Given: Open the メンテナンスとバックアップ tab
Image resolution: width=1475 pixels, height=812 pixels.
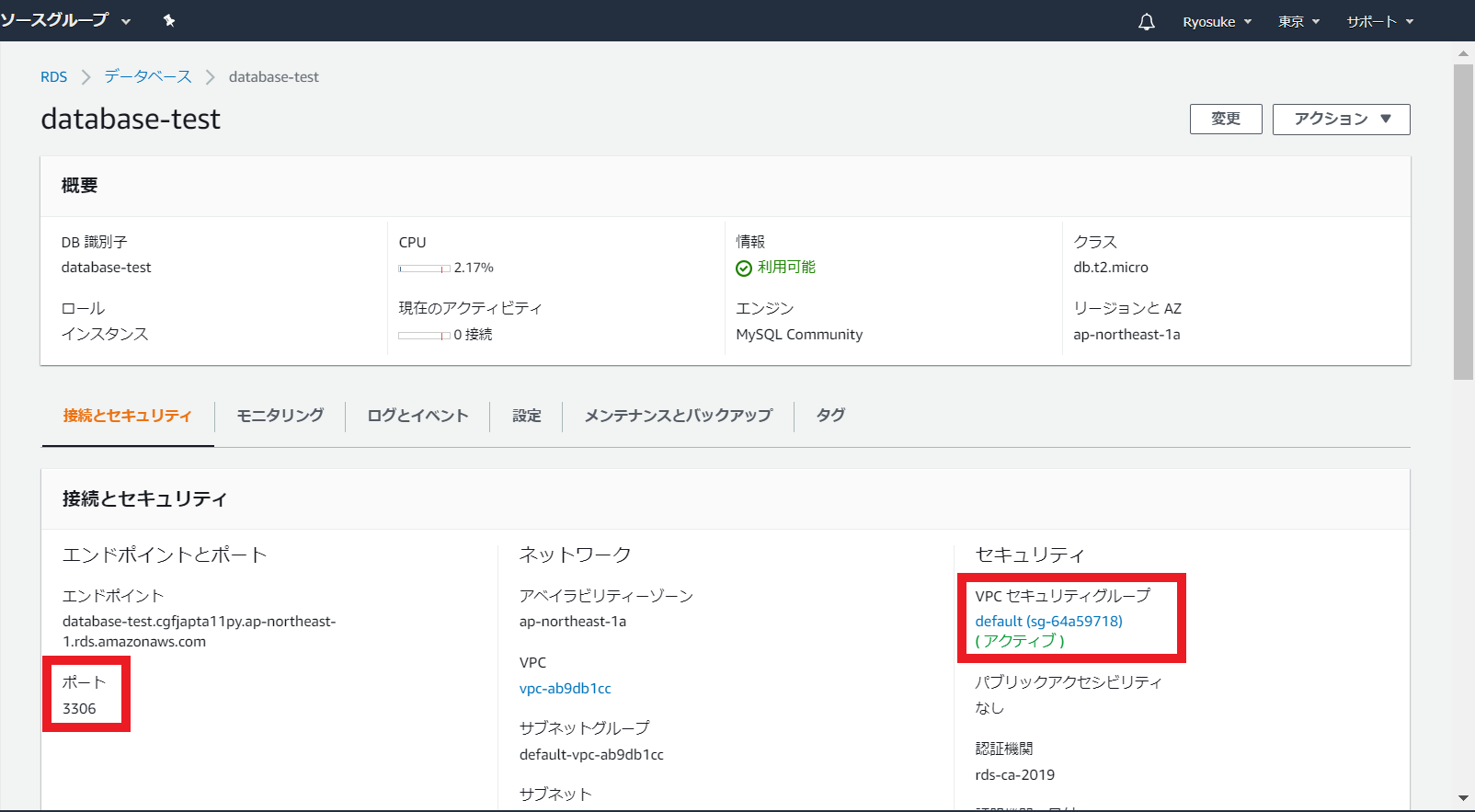Looking at the screenshot, I should click(x=678, y=416).
